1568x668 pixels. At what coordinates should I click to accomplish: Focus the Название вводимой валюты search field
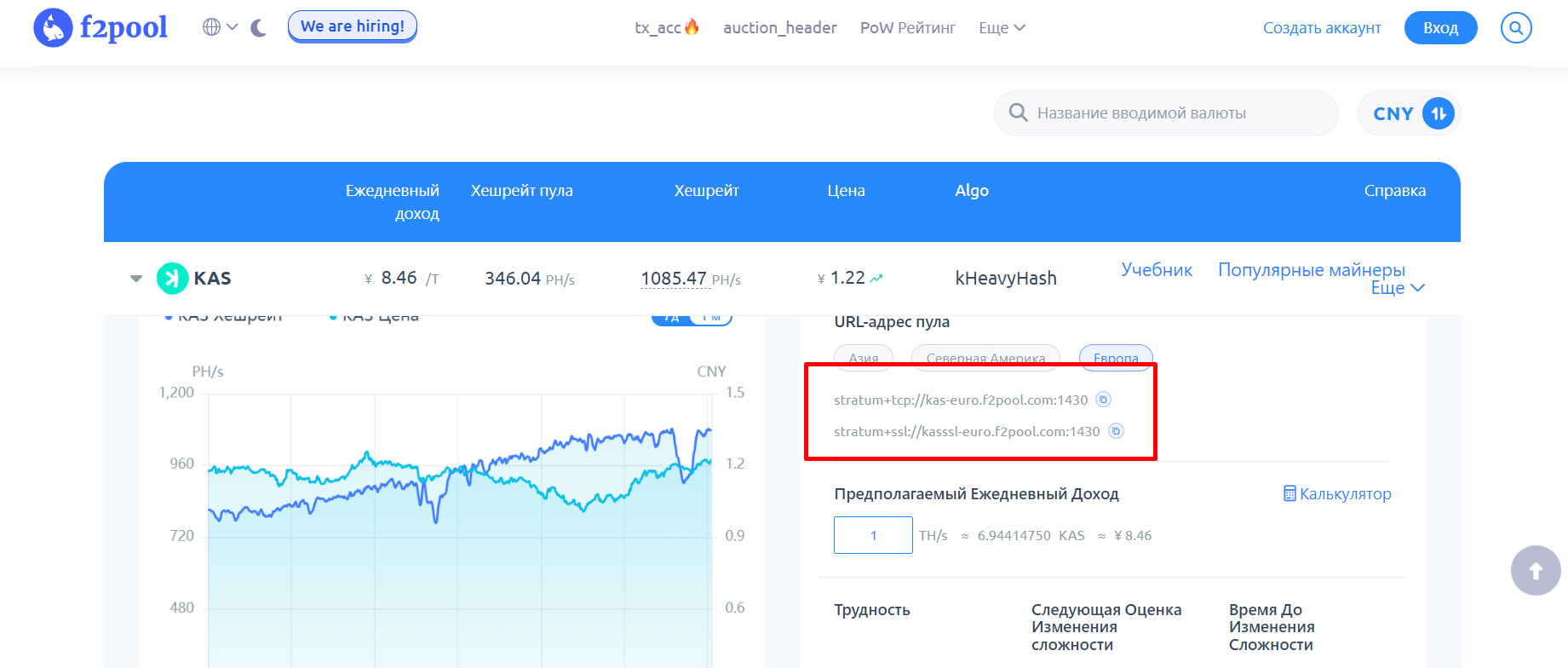tap(1166, 113)
